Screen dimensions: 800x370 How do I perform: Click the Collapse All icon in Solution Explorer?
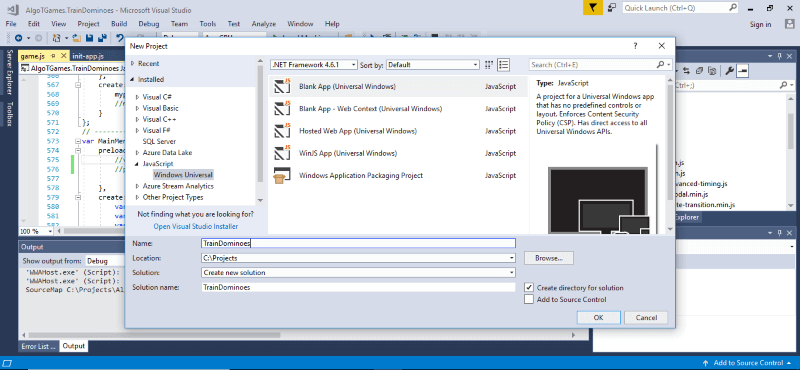point(699,70)
